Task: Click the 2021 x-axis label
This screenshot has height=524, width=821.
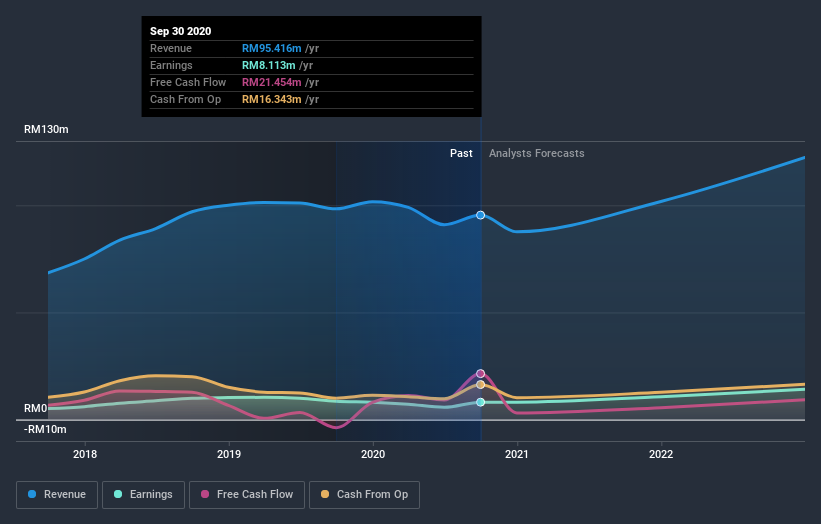Action: pyautogui.click(x=517, y=454)
